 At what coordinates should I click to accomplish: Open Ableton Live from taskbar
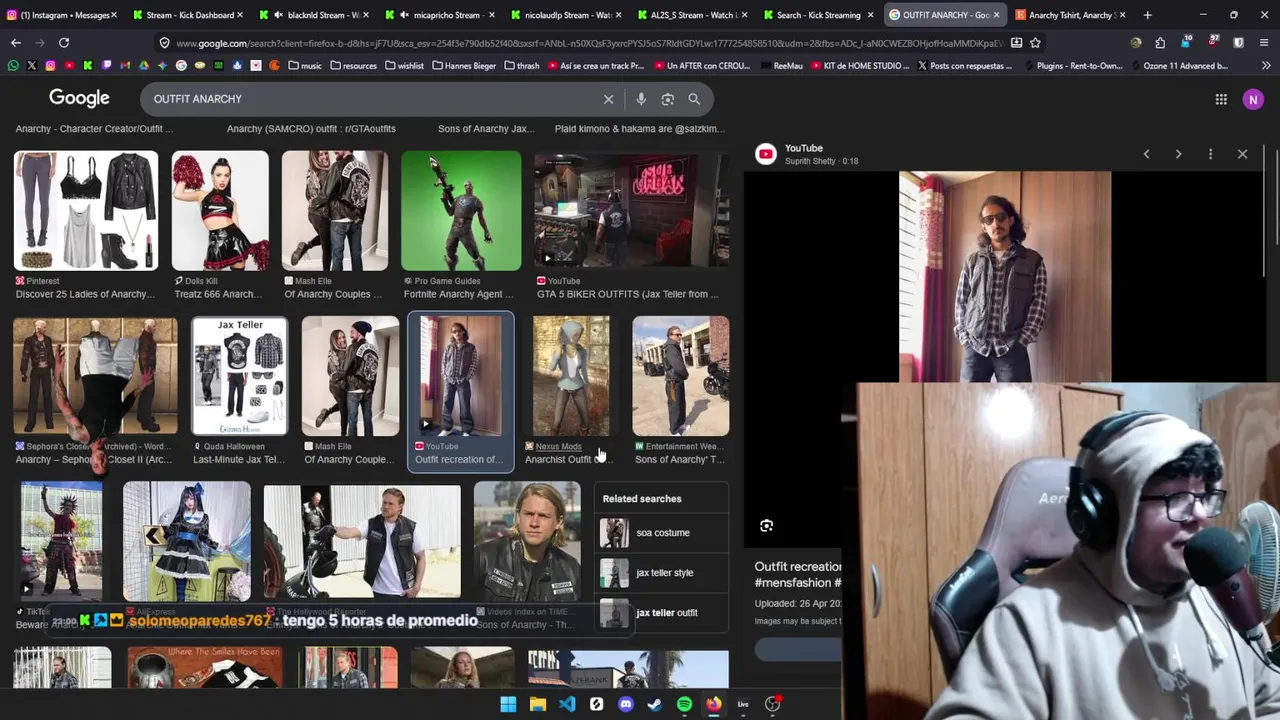743,704
